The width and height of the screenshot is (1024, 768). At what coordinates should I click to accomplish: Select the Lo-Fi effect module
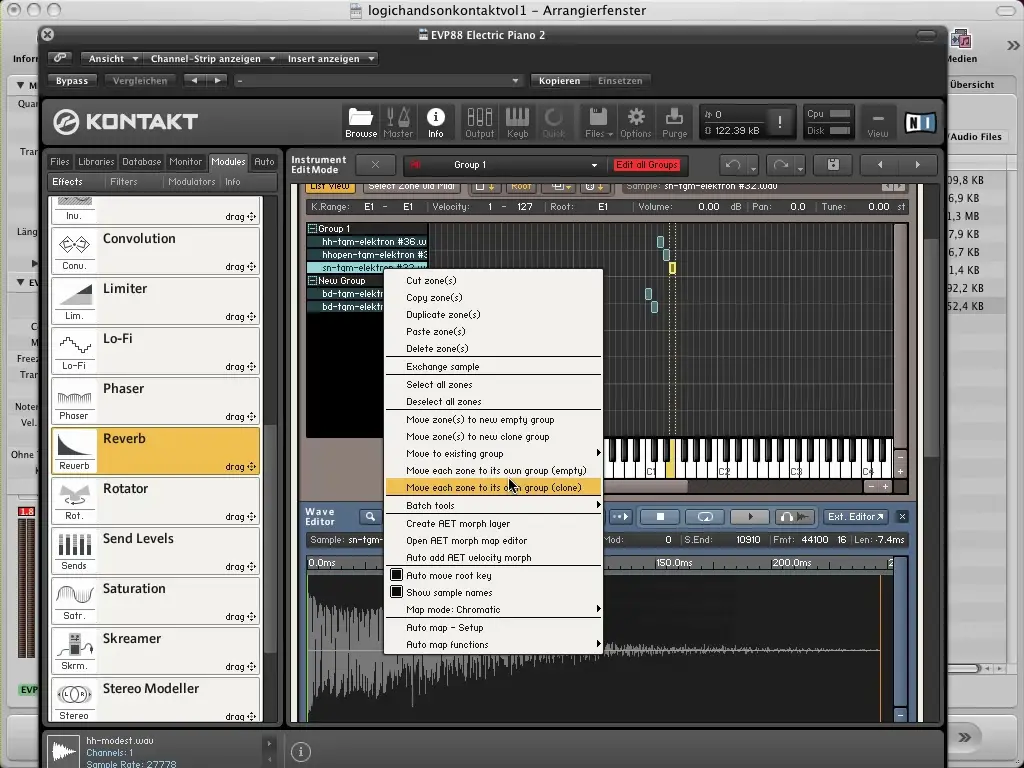click(x=155, y=351)
